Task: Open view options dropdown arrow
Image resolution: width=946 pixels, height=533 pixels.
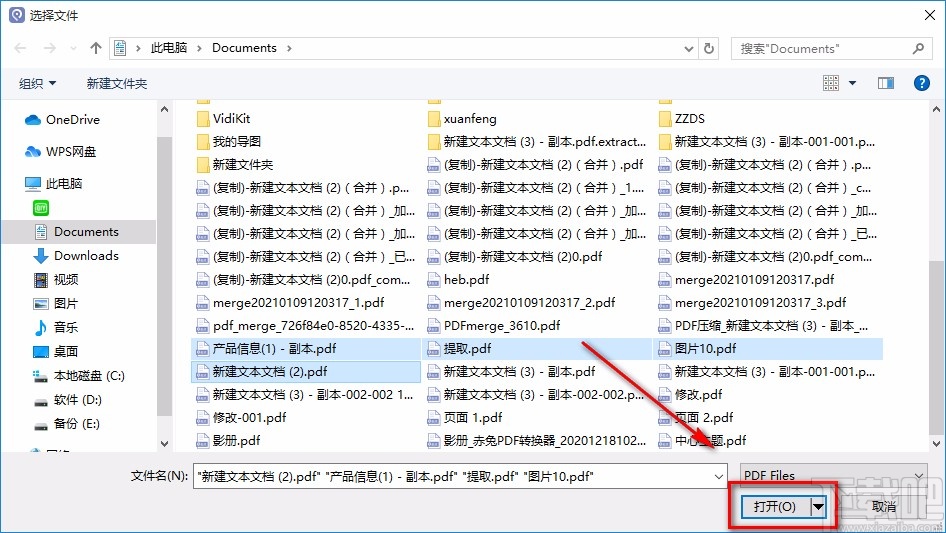Action: click(x=852, y=83)
